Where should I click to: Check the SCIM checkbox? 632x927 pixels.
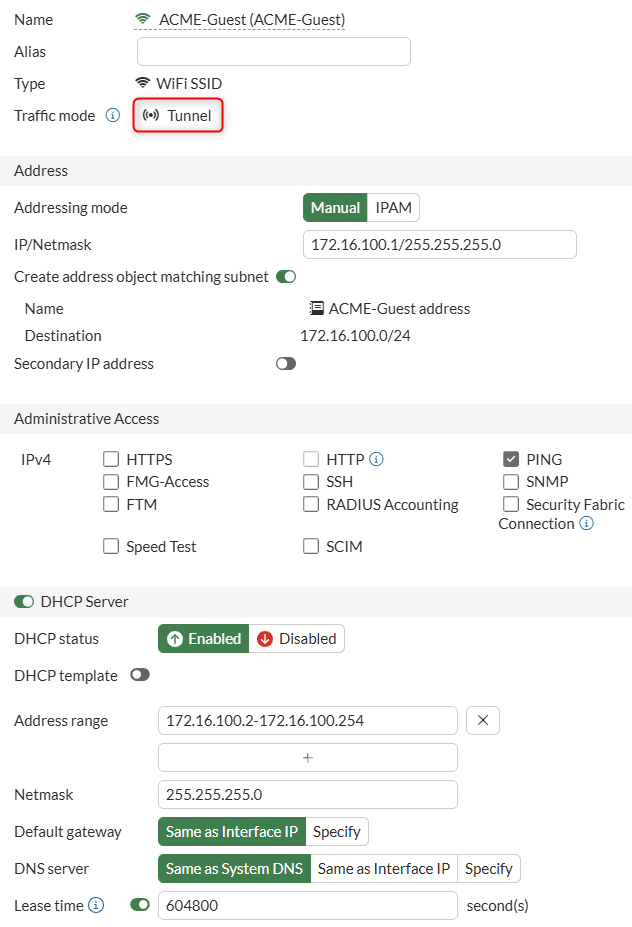coord(311,546)
